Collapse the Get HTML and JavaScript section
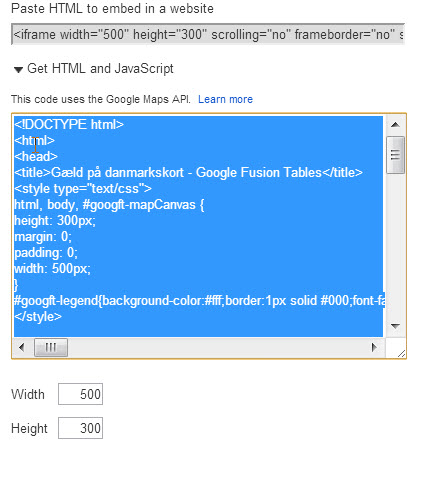 point(18,69)
